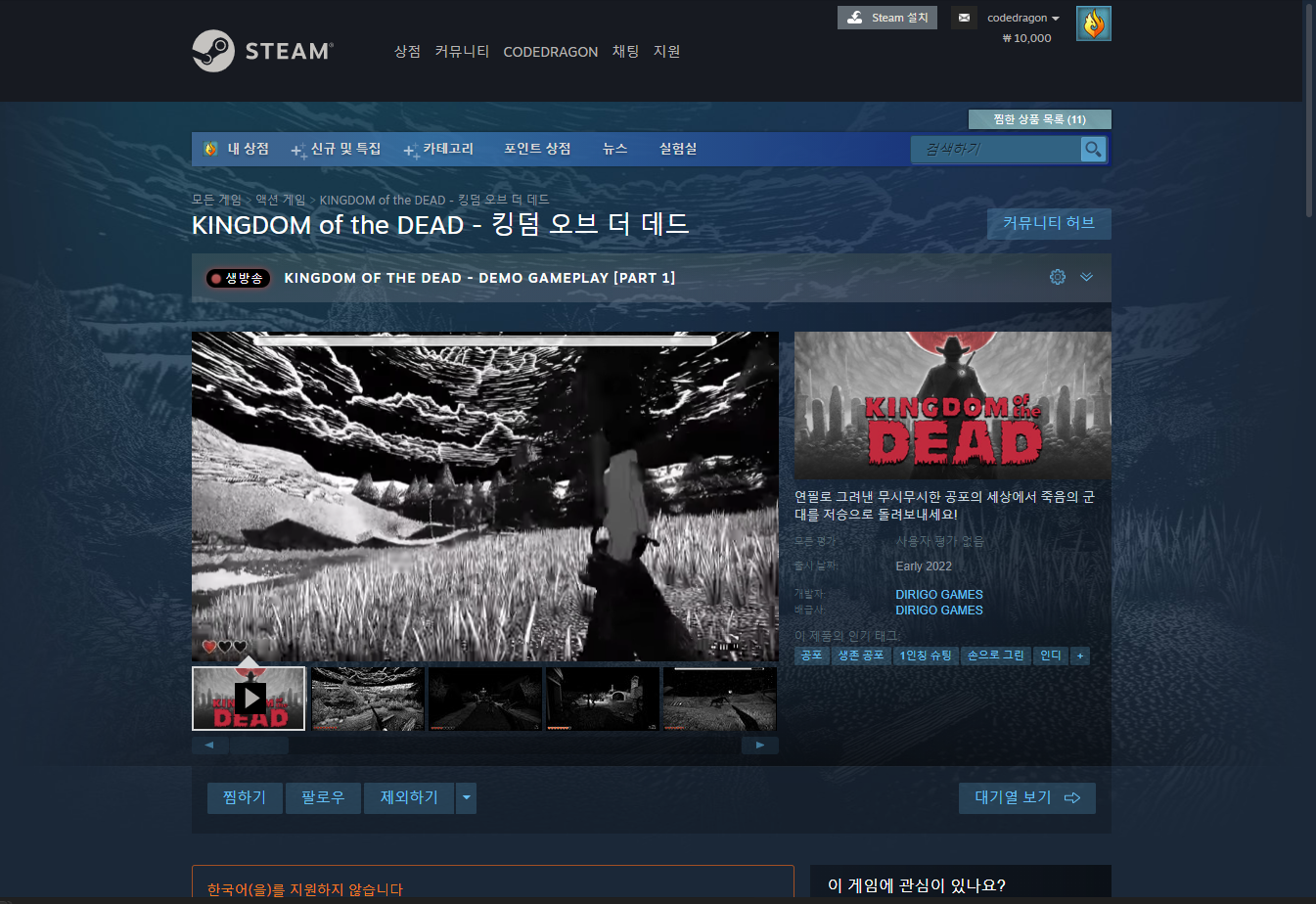Select the 1인칭 슈팅 tag
The height and width of the screenshot is (904, 1316).
926,655
